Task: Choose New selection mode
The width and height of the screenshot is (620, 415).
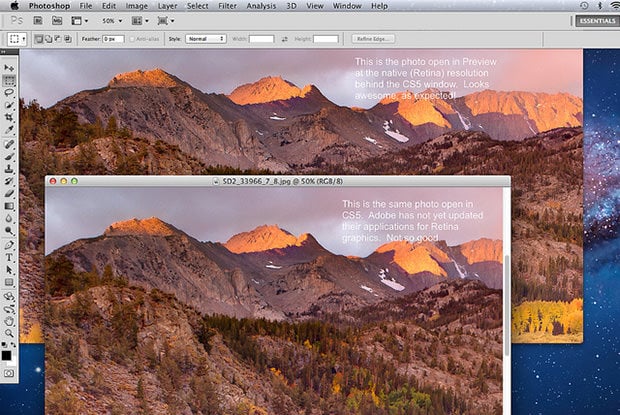Action: pyautogui.click(x=39, y=39)
